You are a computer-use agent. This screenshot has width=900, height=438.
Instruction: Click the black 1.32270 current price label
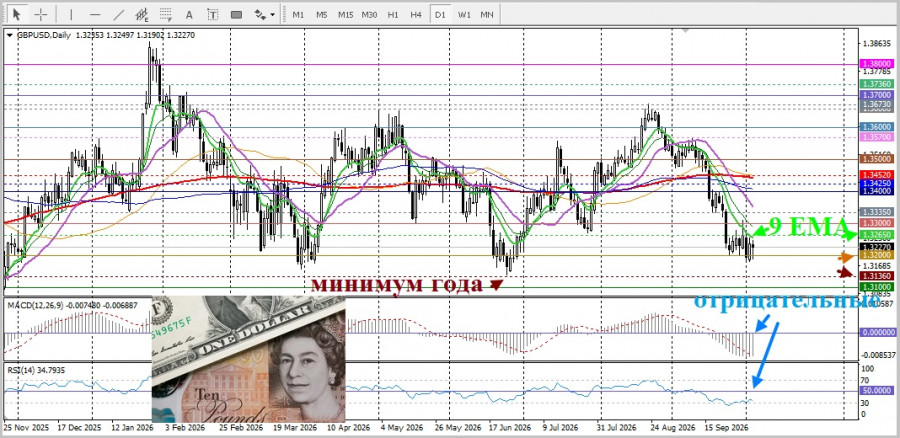pos(876,246)
